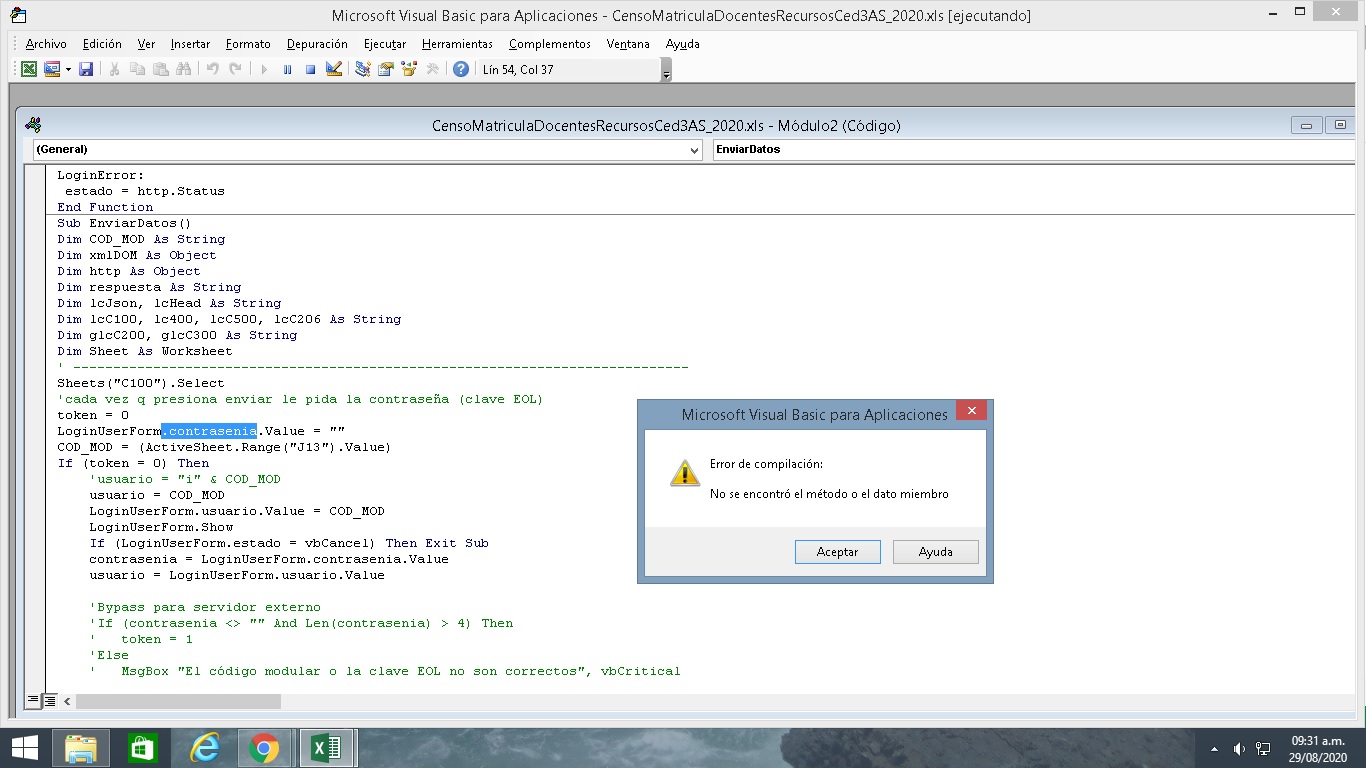The width and height of the screenshot is (1366, 768).
Task: Click the Save (floppy disk) icon
Action: (86, 69)
